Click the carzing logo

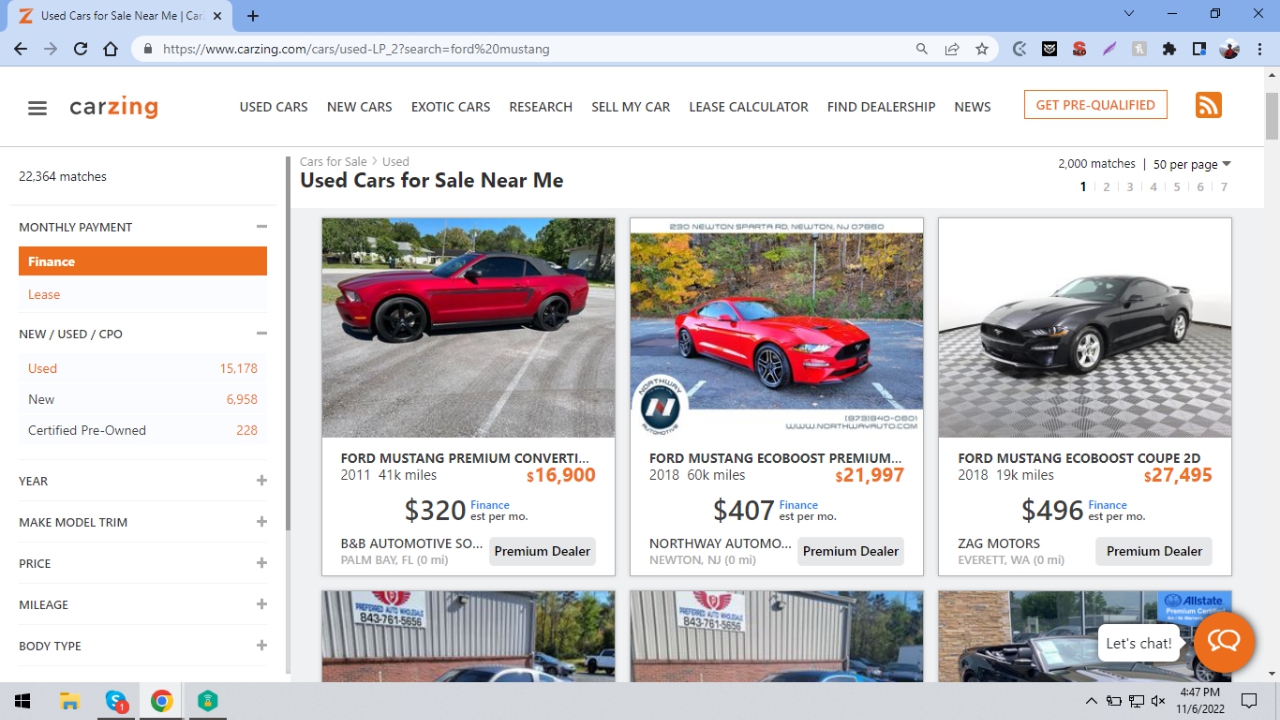114,107
